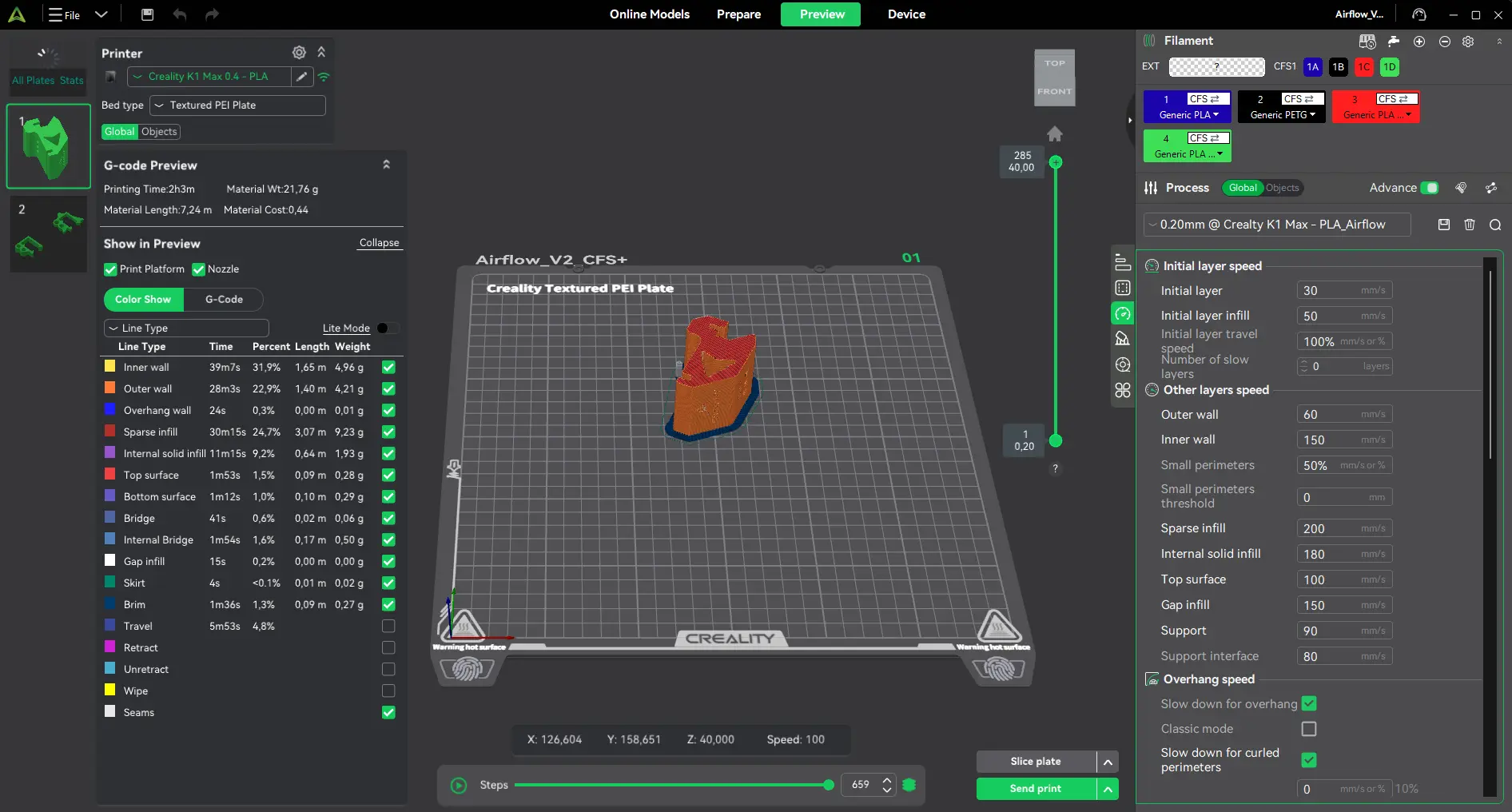Click the compare presets icon beside Advance
This screenshot has height=812, width=1512.
[x=1461, y=188]
